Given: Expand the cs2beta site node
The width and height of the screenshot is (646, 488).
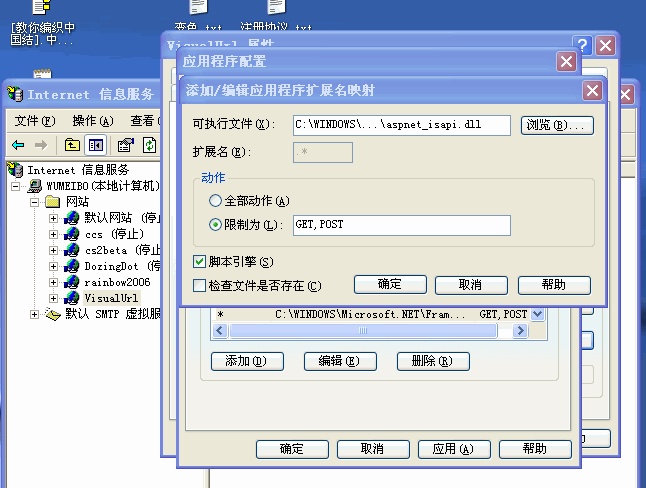Looking at the screenshot, I should click(x=53, y=250).
